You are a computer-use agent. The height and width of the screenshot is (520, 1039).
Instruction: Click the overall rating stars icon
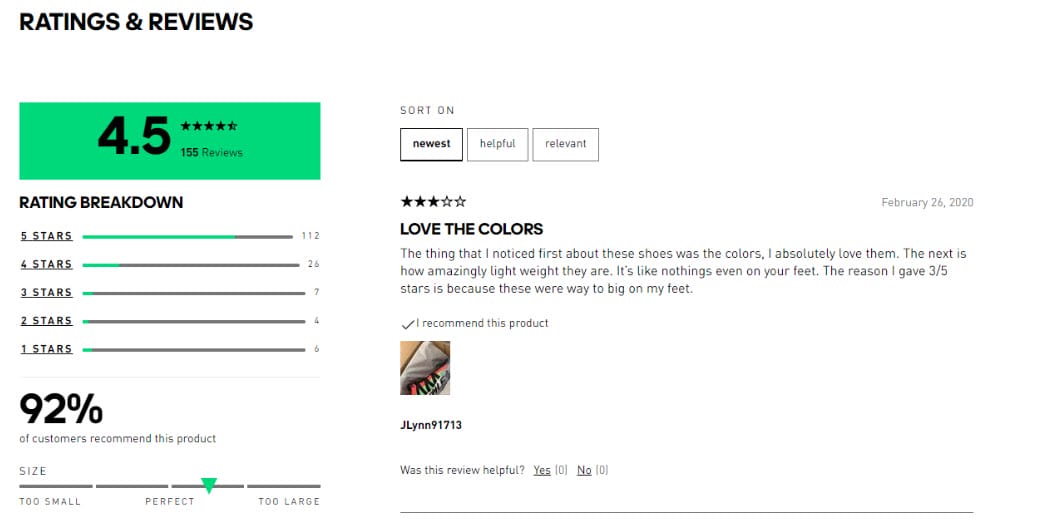(208, 127)
